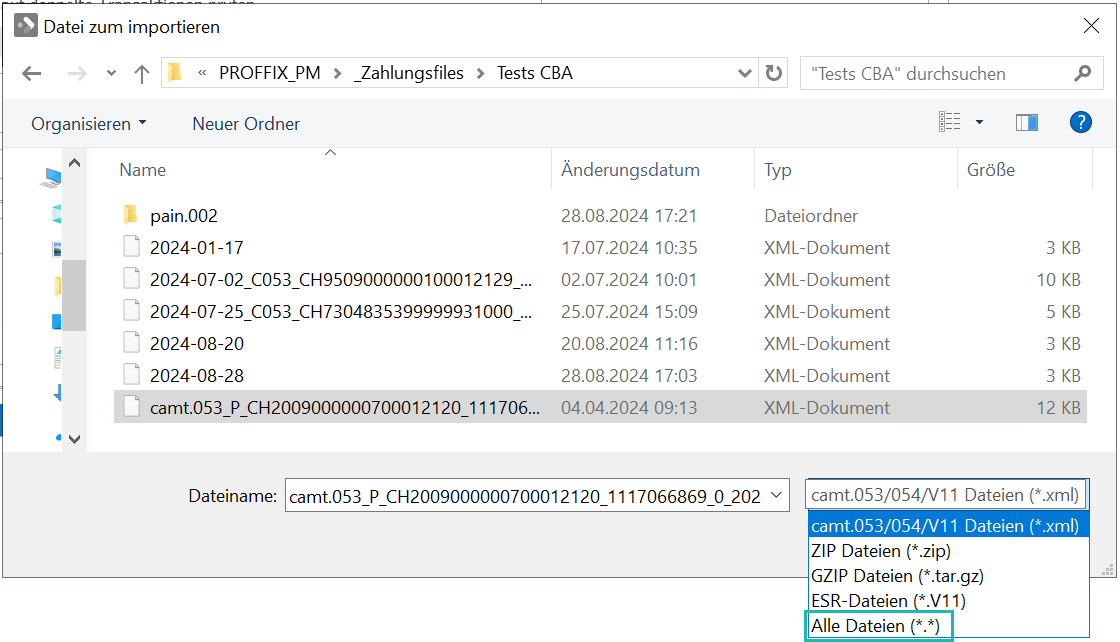Open the help question mark icon
Image resolution: width=1120 pixels, height=642 pixels.
pyautogui.click(x=1081, y=122)
